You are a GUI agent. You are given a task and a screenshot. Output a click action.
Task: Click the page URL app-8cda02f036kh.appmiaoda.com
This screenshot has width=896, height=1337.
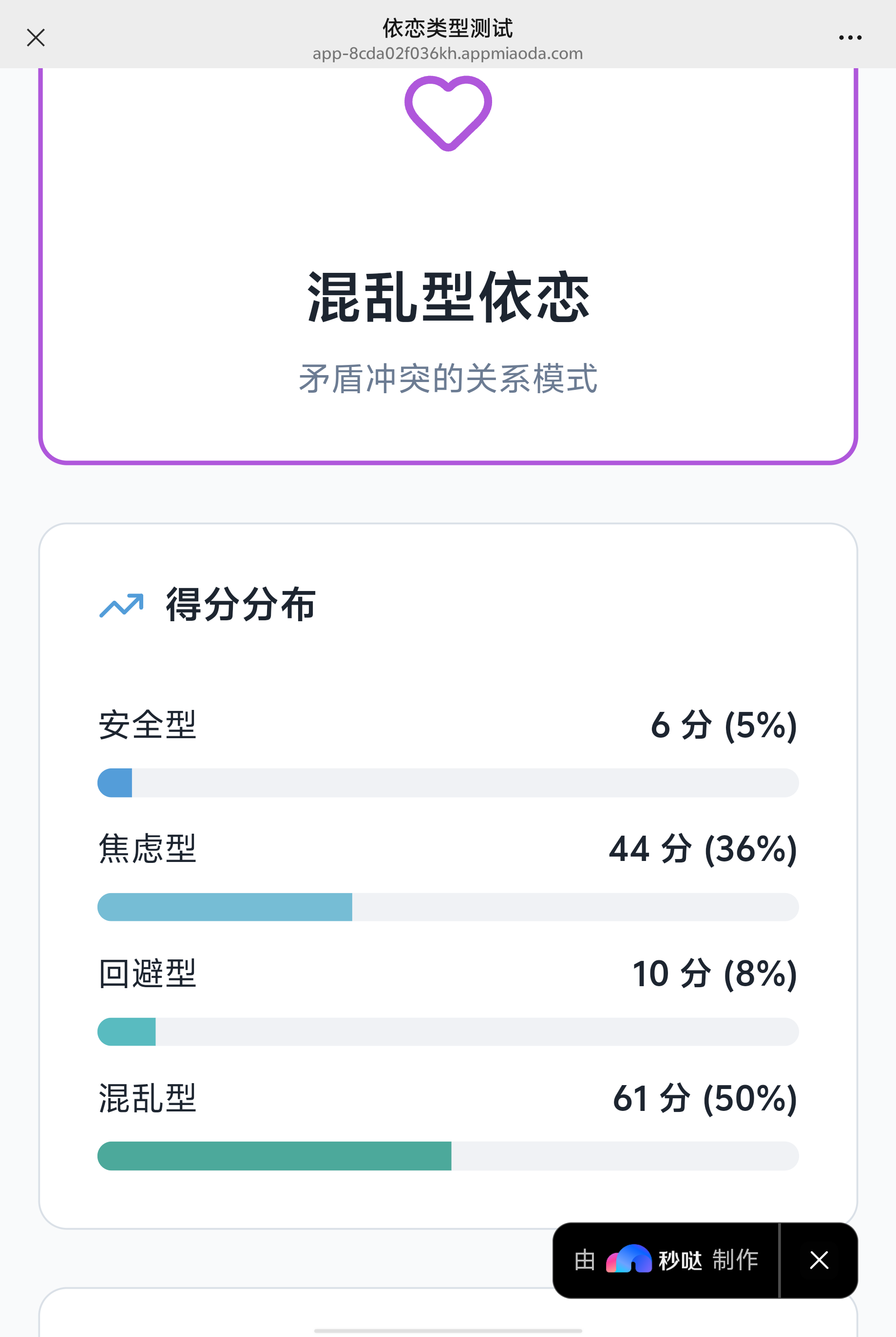[448, 54]
